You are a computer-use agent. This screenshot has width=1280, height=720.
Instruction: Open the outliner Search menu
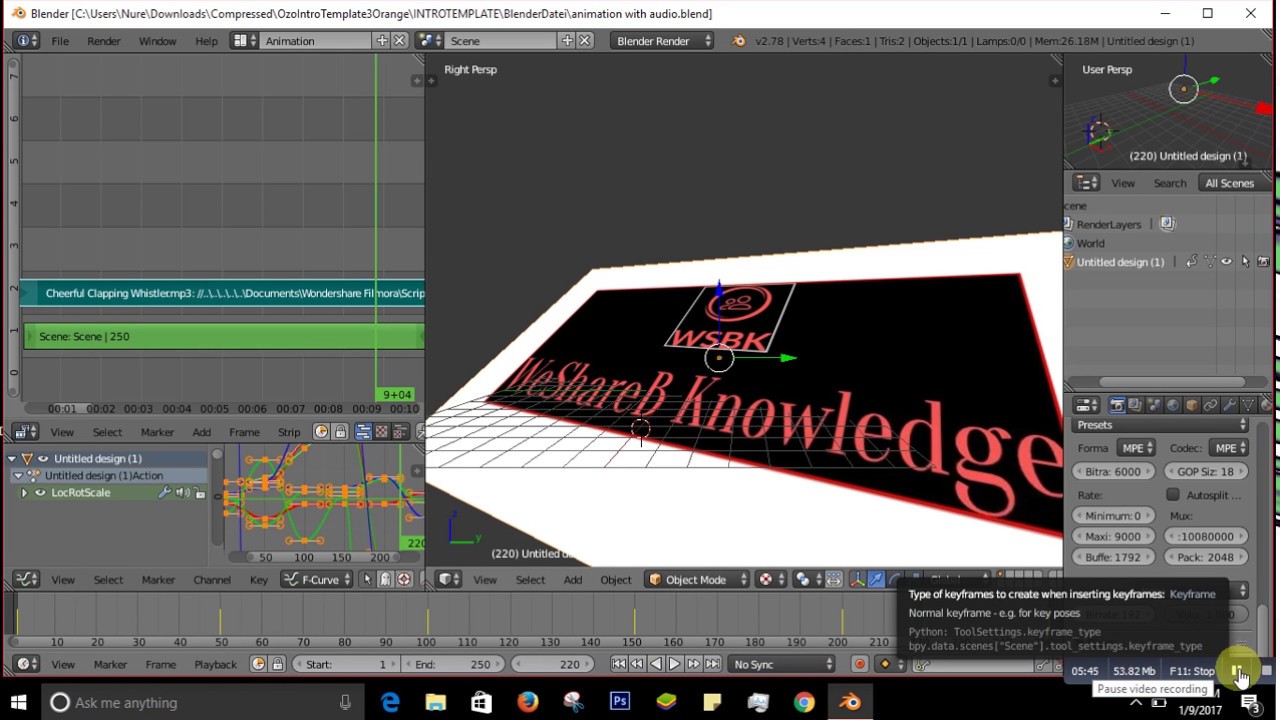coord(1170,183)
